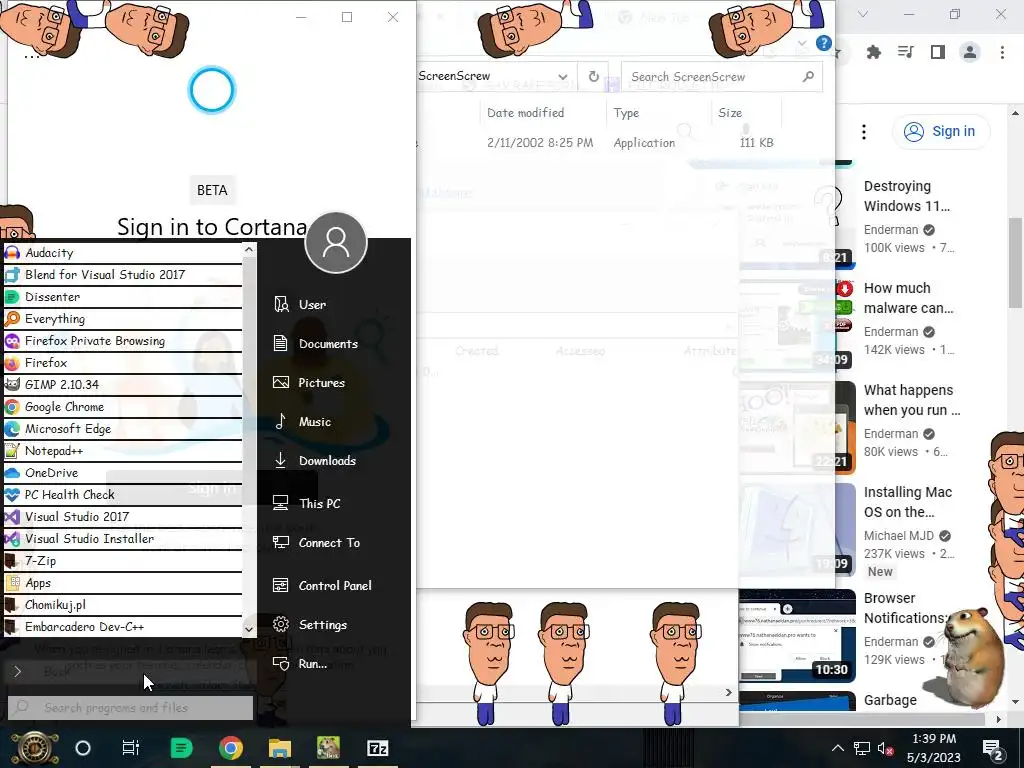The width and height of the screenshot is (1024, 768).
Task: Launch Blend for Visual Studio 2017
Action: click(x=123, y=275)
